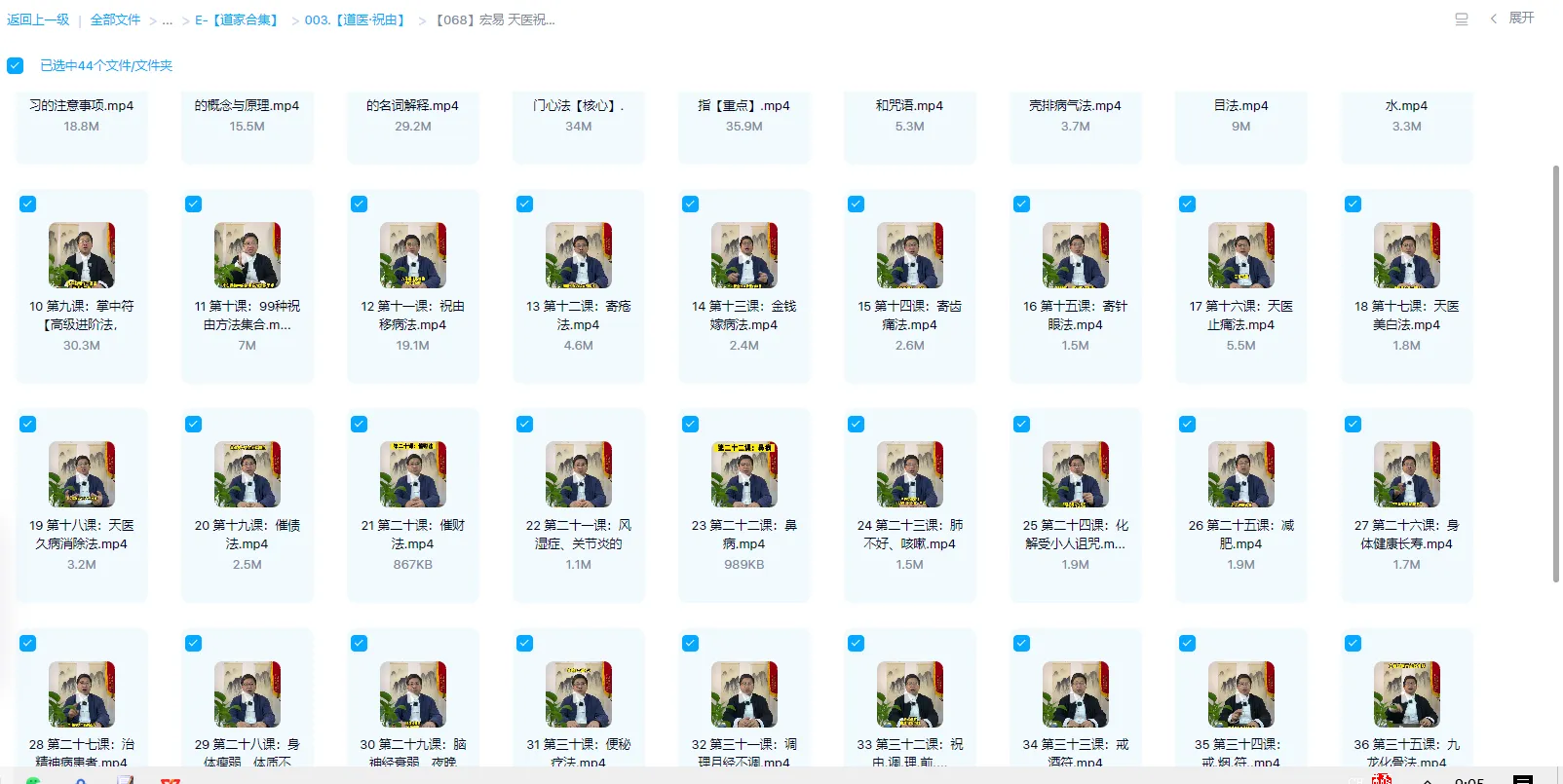Viewport: 1563px width, 784px height.
Task: Uncheck file 14 第十三课 金钱嫁病法 checkbox
Action: [690, 204]
